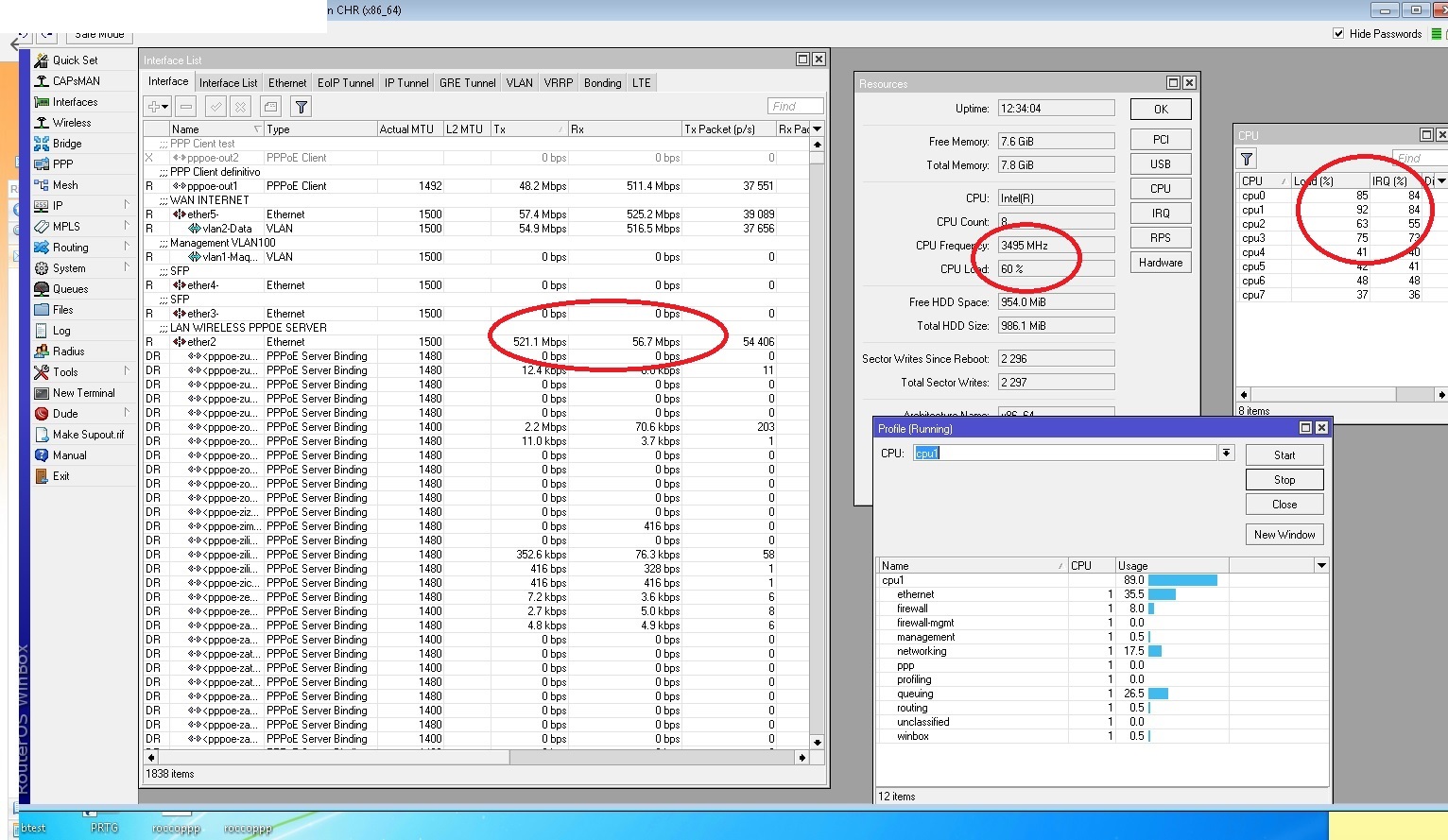Screen dimensions: 1448x840
Task: Click the Hardware button in Resources
Action: pyautogui.click(x=1161, y=263)
